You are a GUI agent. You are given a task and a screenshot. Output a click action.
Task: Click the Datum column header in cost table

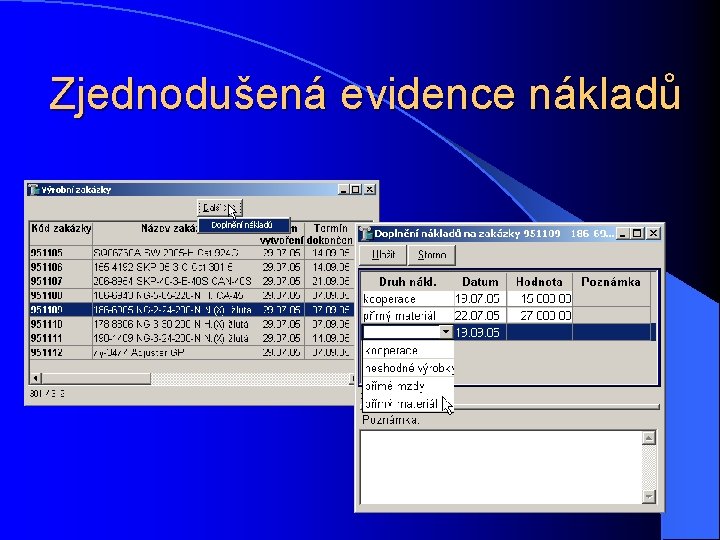point(480,281)
